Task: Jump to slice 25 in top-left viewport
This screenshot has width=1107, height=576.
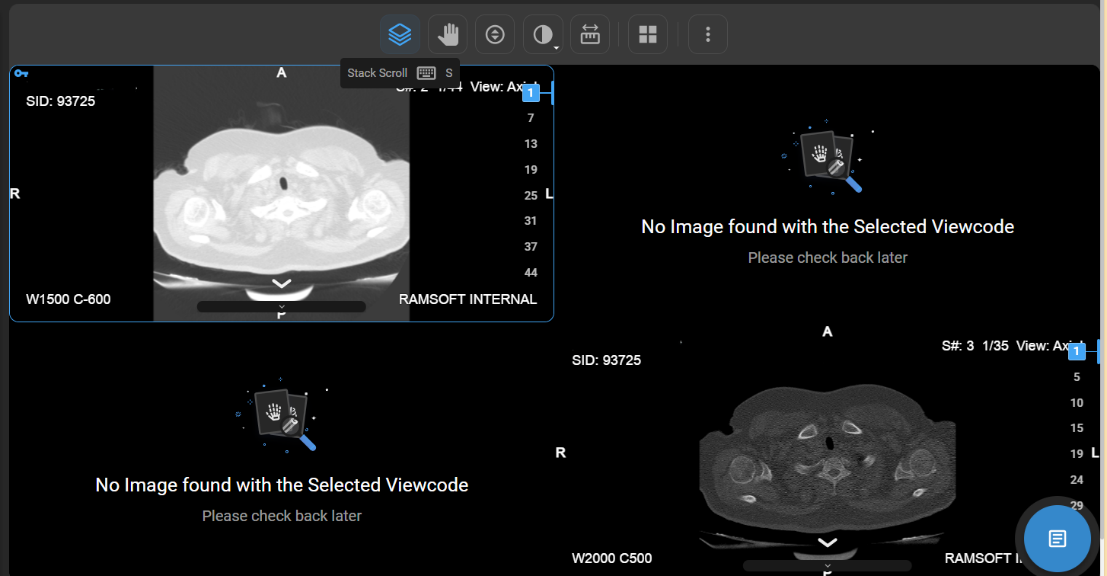Action: pos(531,195)
